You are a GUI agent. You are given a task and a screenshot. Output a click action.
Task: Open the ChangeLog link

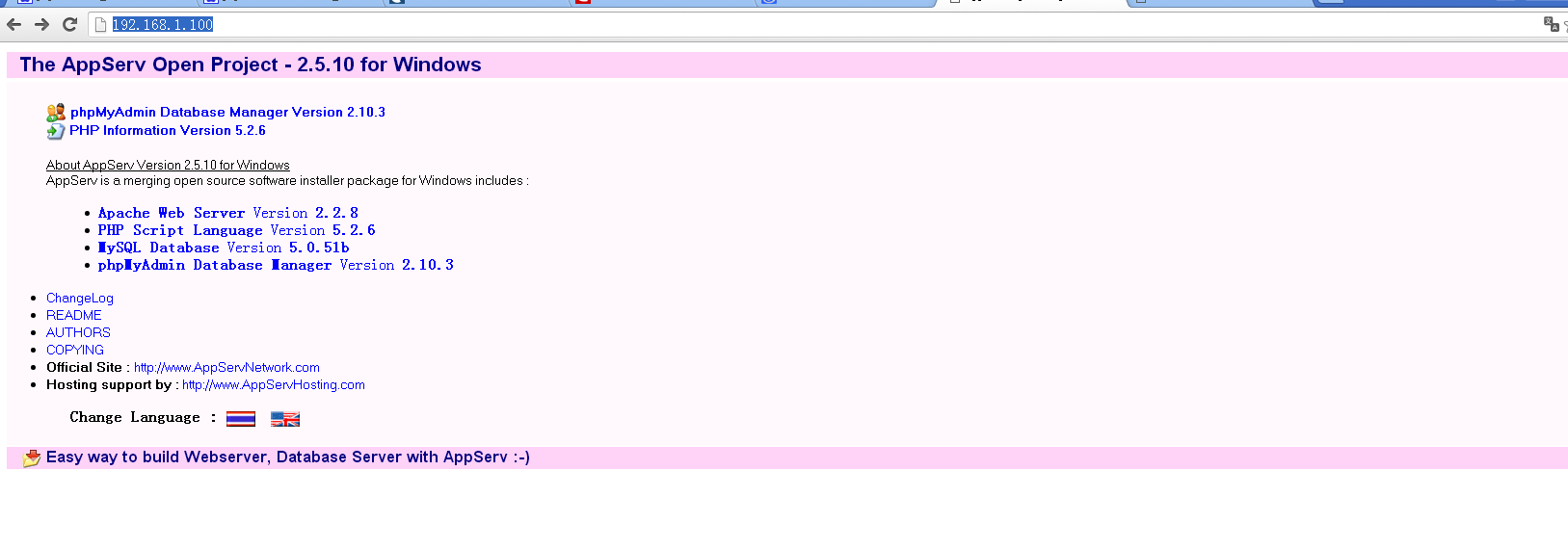pos(80,299)
